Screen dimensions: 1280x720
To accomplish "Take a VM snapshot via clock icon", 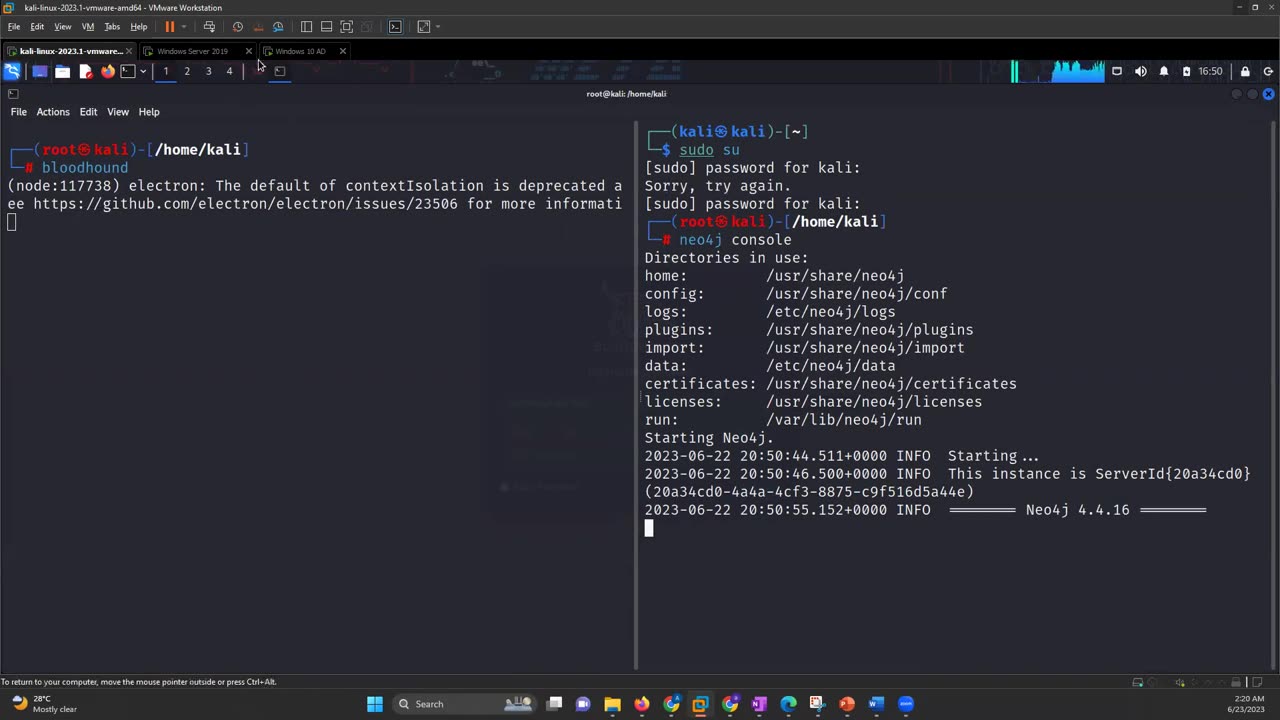I will (237, 27).
